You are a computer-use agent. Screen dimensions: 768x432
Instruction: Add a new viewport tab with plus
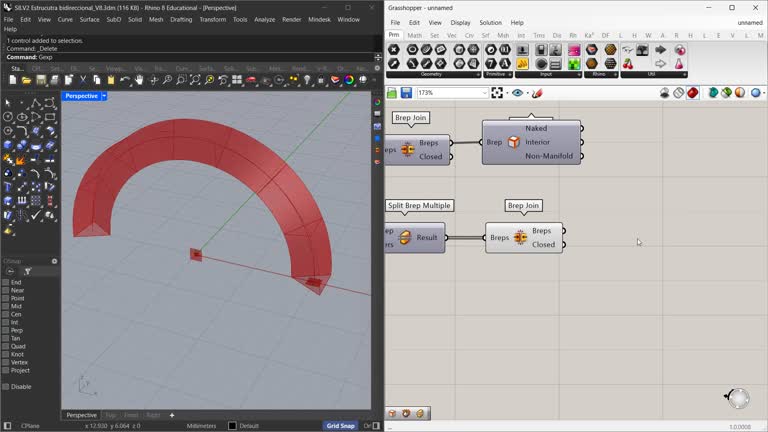[172, 415]
